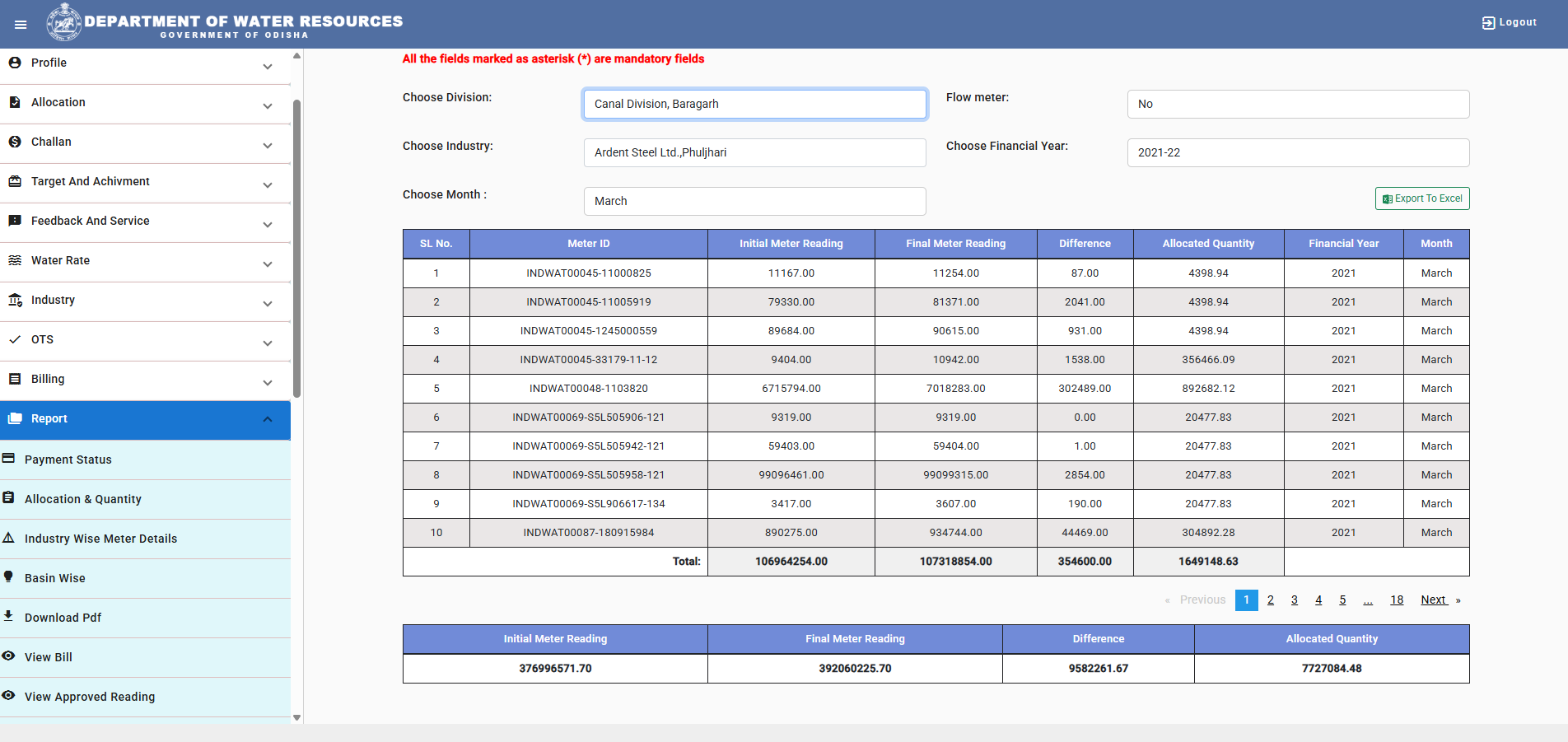Click the Challan dollar coin icon

[x=15, y=142]
